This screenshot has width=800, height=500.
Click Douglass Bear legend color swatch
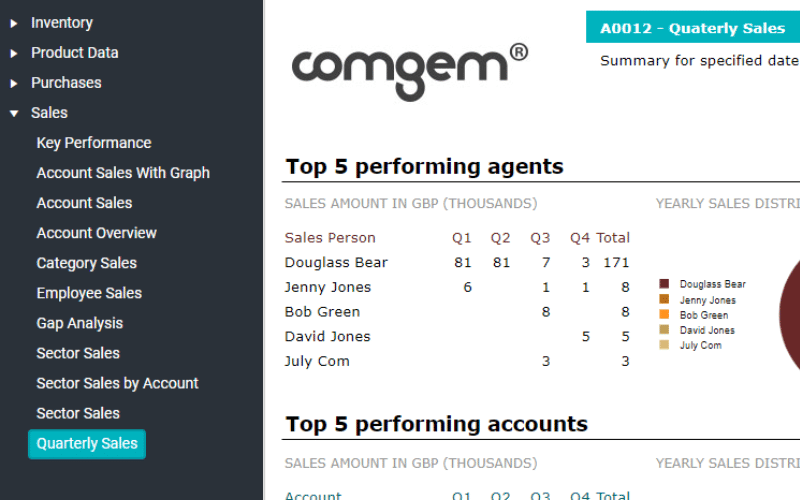pos(664,284)
